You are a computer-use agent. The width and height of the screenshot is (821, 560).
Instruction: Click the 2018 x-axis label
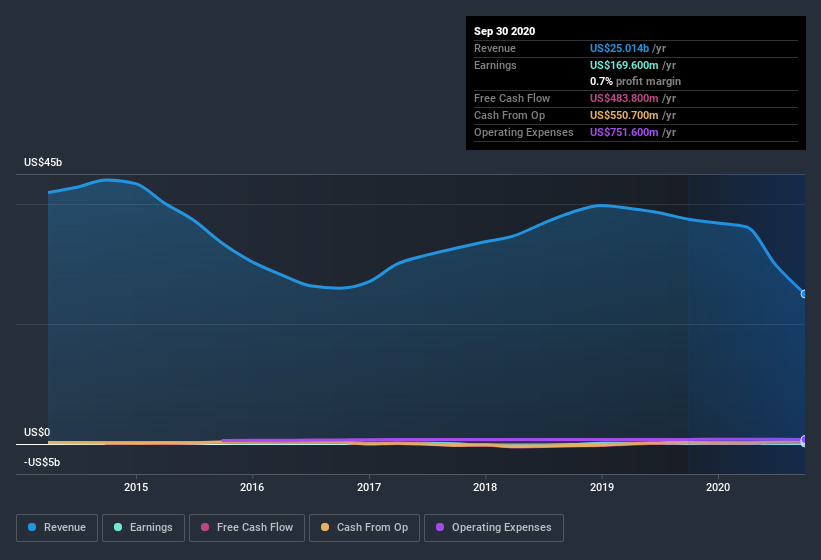485,487
